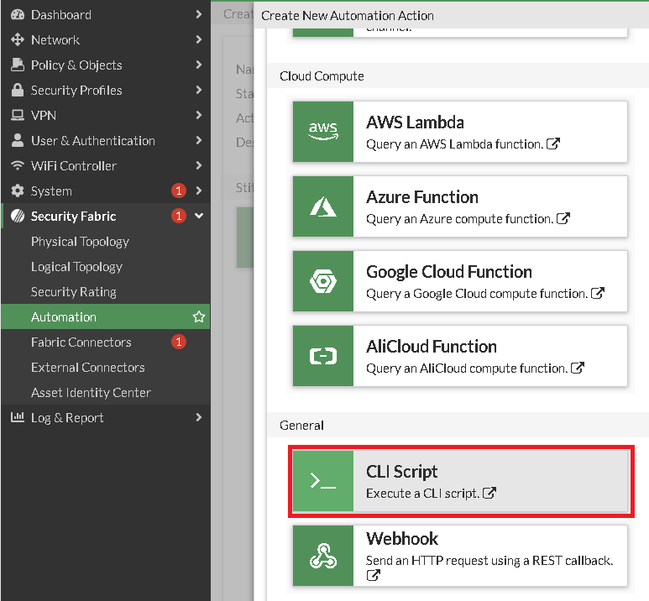Expand the Log & Report menu
This screenshot has width=649, height=601.
[x=199, y=418]
